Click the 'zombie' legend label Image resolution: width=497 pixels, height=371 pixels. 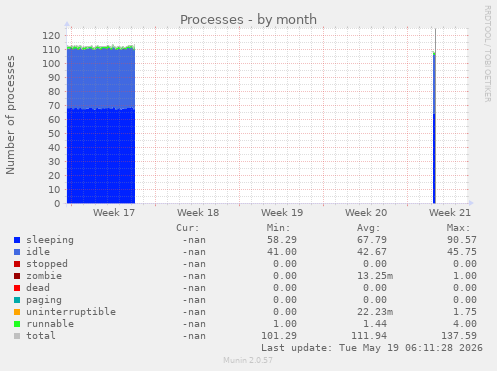point(44,276)
